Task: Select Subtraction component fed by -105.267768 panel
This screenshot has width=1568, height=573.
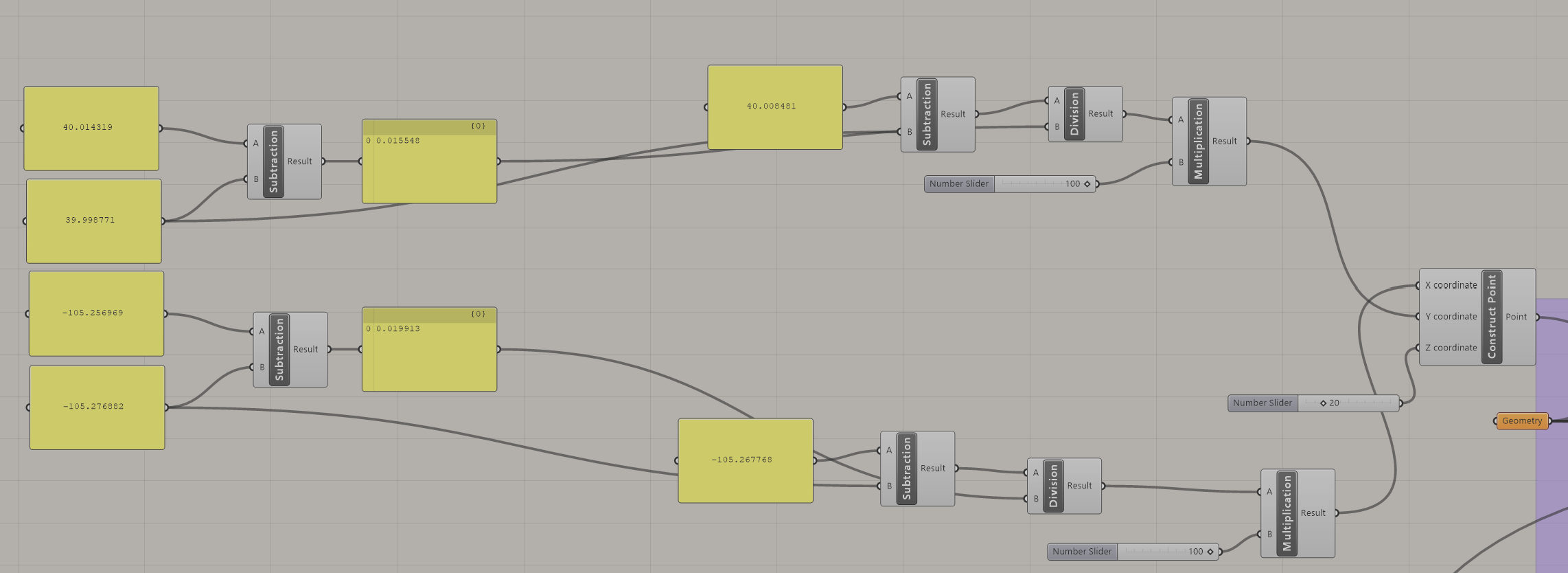Action: click(917, 469)
